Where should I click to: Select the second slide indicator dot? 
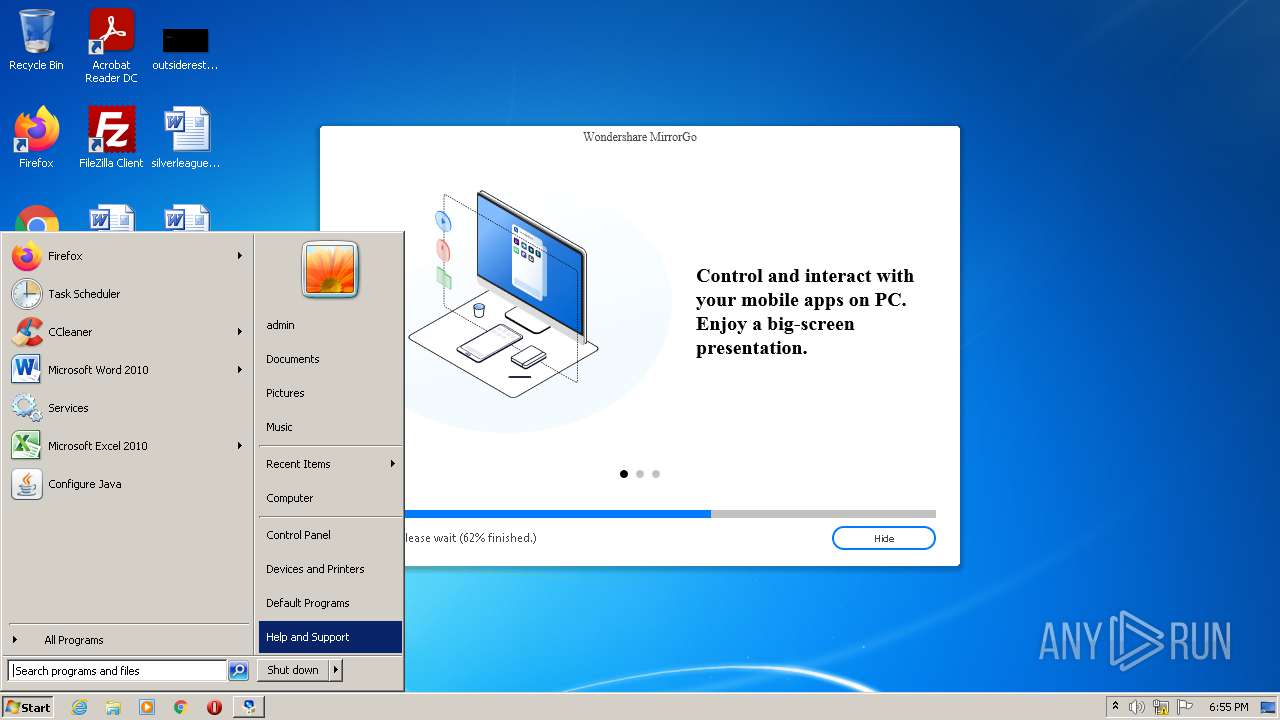point(640,474)
